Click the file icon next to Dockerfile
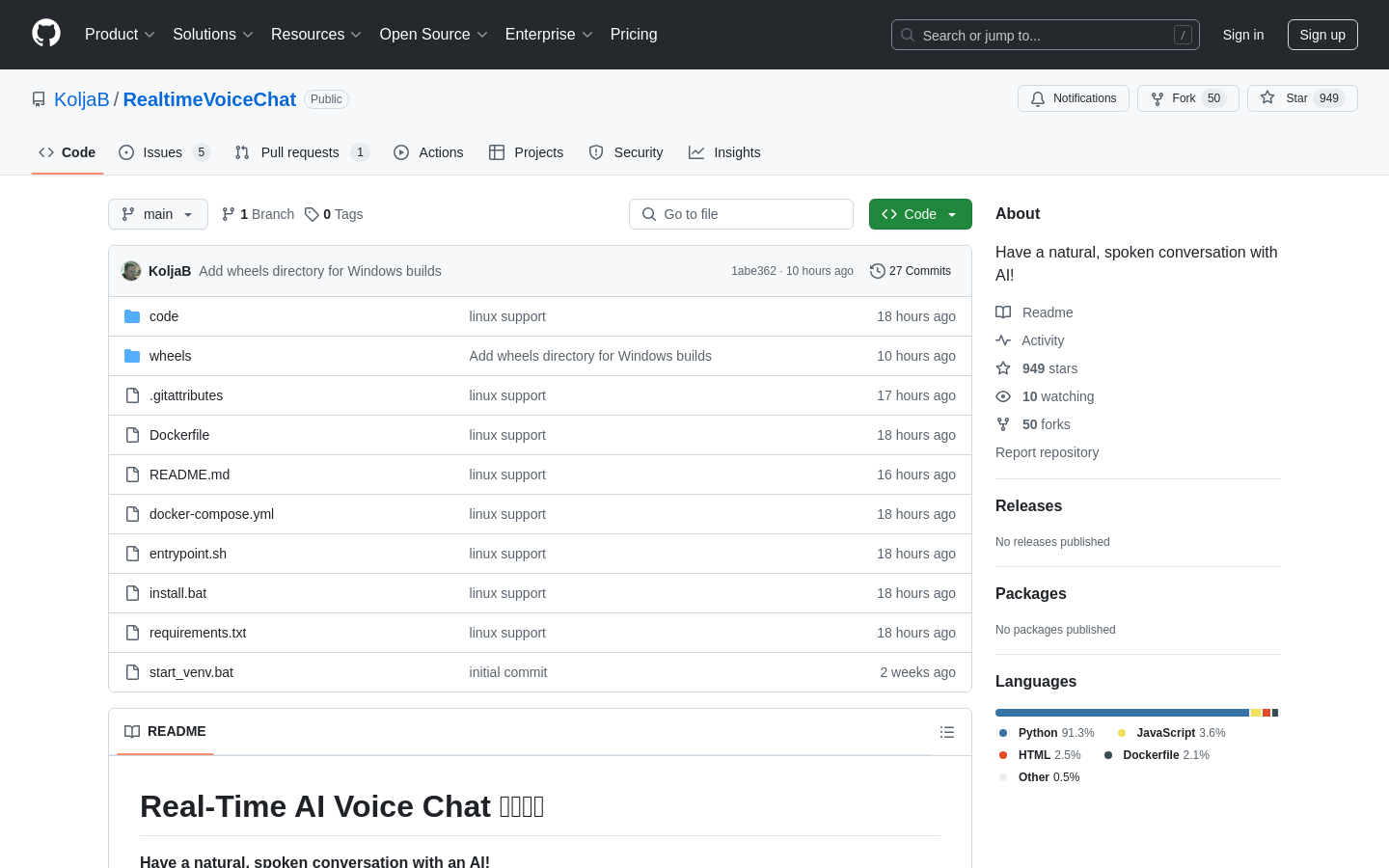Viewport: 1389px width, 868px height. [132, 435]
